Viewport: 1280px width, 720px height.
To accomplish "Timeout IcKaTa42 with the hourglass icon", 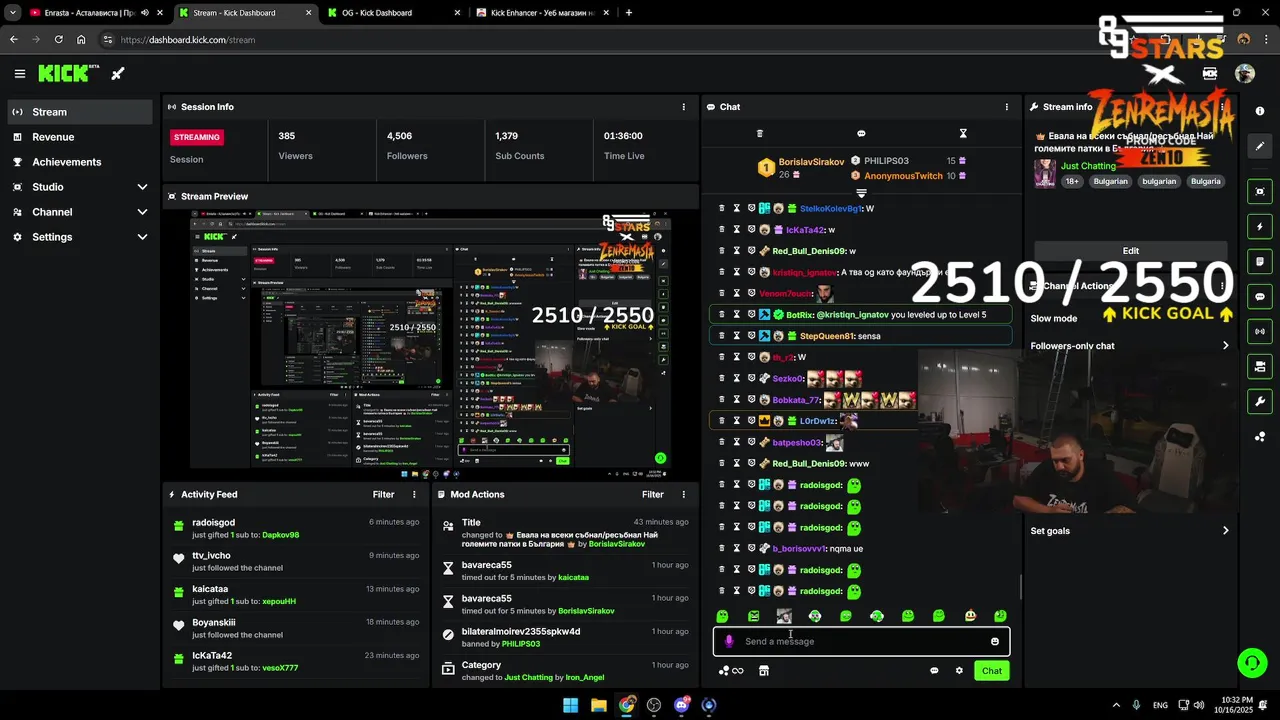I will (737, 230).
